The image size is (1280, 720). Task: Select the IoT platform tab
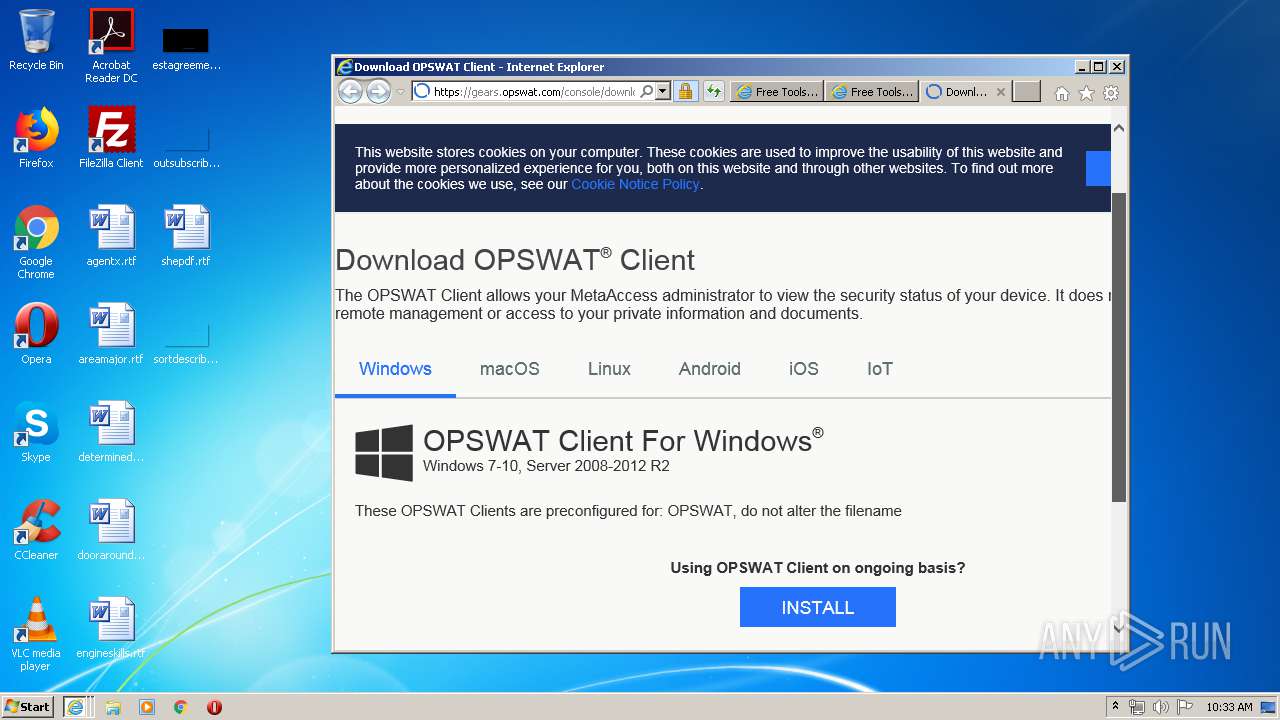[x=880, y=369]
